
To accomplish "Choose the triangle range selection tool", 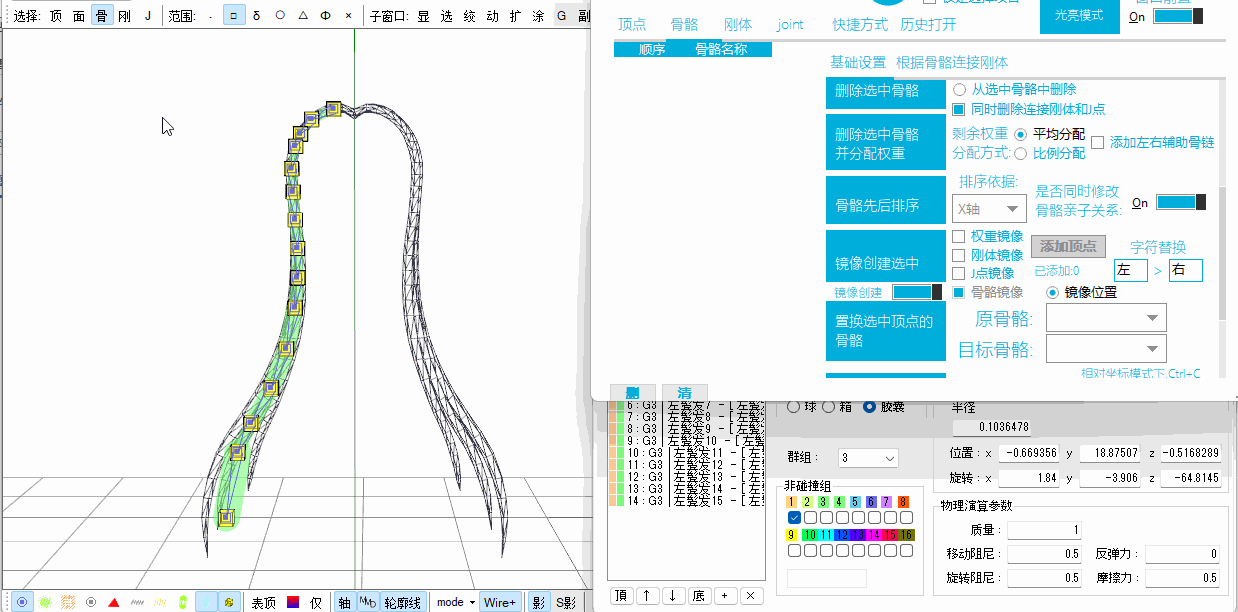I will 303,16.
